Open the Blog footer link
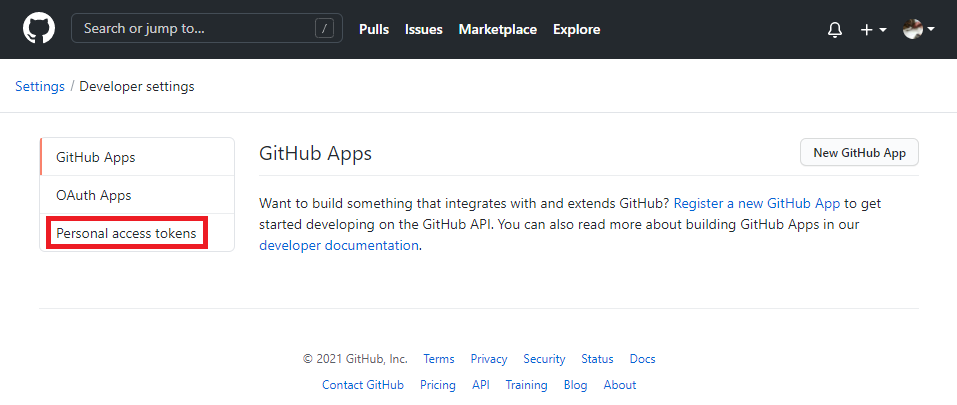 pos(575,385)
